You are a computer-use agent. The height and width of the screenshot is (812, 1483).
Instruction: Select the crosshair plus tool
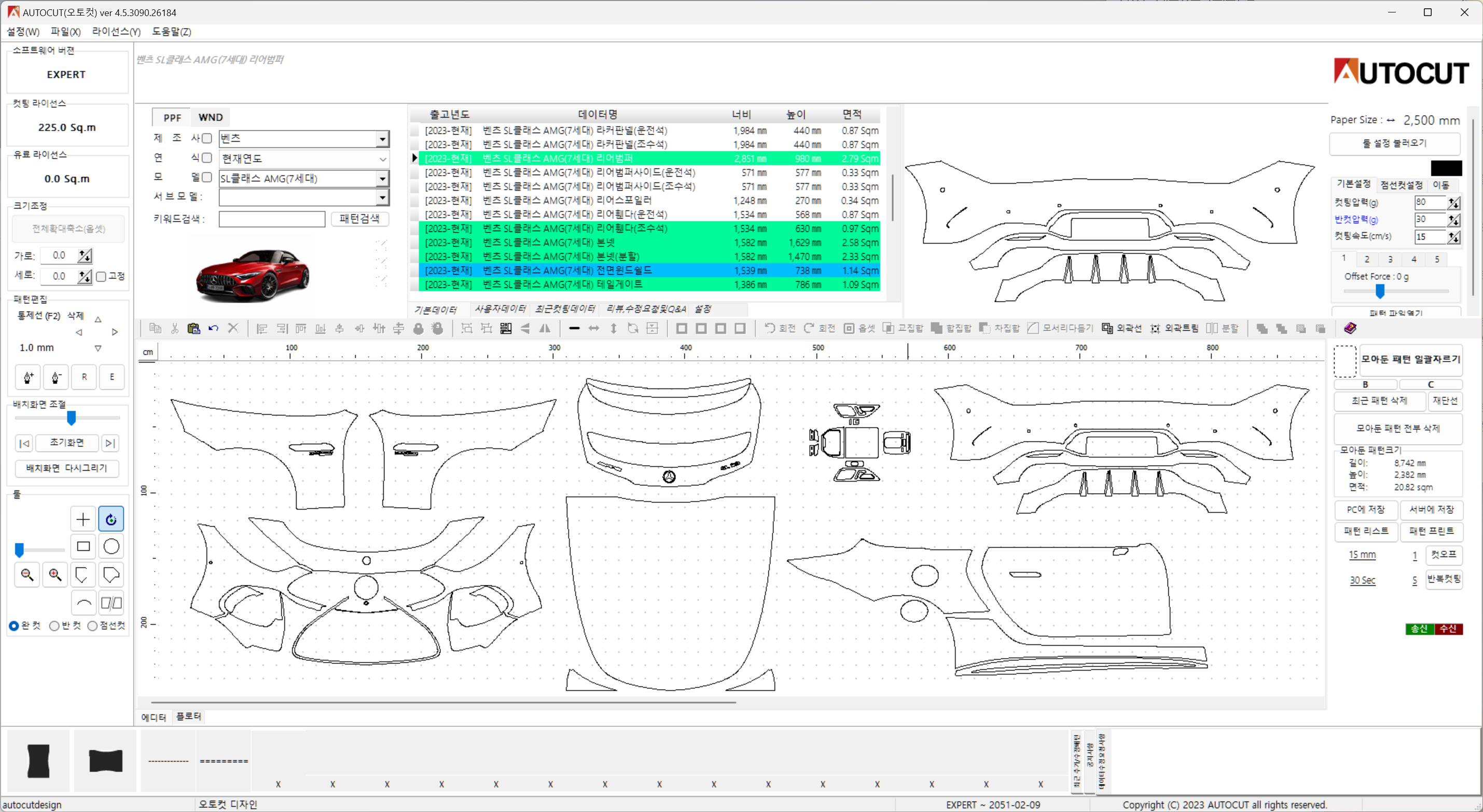click(x=83, y=520)
